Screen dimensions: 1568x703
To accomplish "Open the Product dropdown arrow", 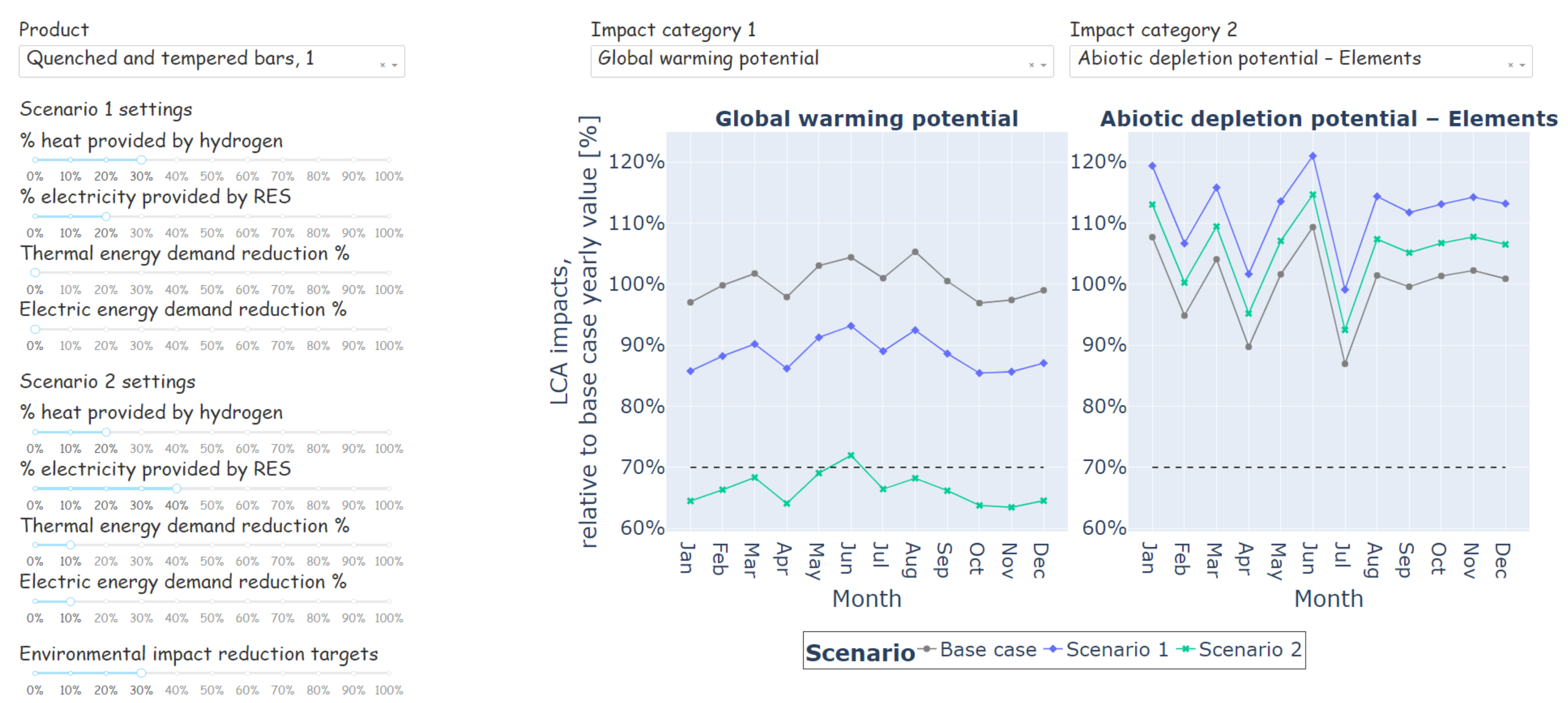I will (395, 65).
